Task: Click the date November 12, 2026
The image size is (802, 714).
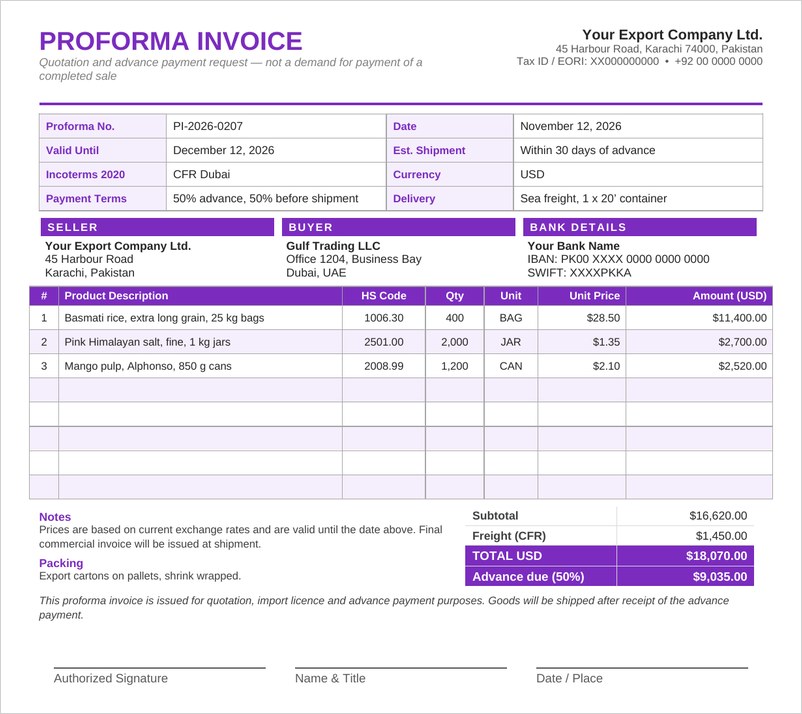Action: (x=571, y=126)
